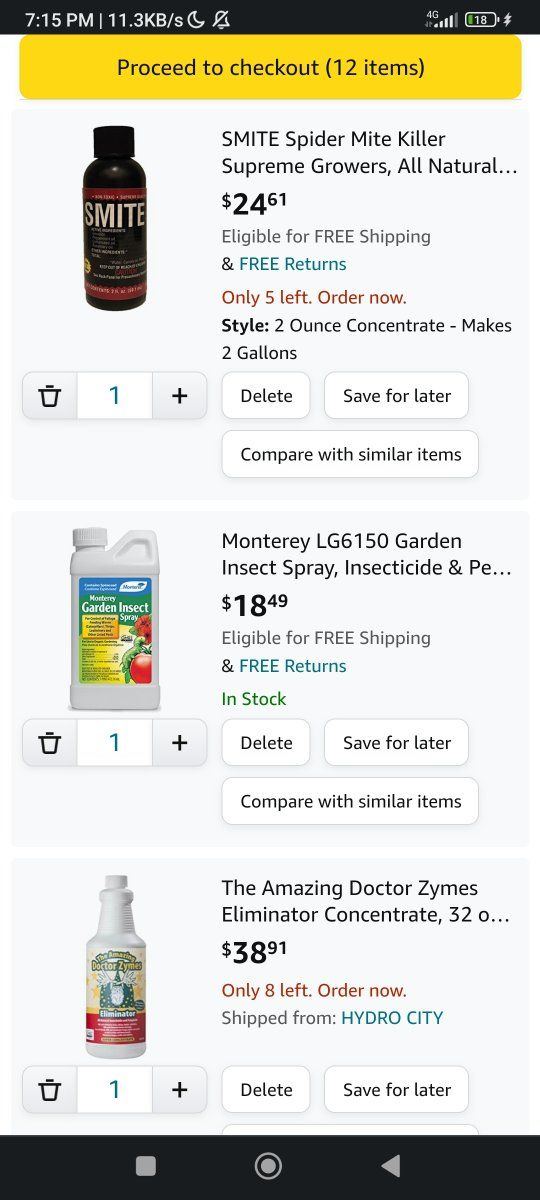Compare Monterey spray with similar items
Image resolution: width=540 pixels, height=1200 pixels.
coord(351,801)
